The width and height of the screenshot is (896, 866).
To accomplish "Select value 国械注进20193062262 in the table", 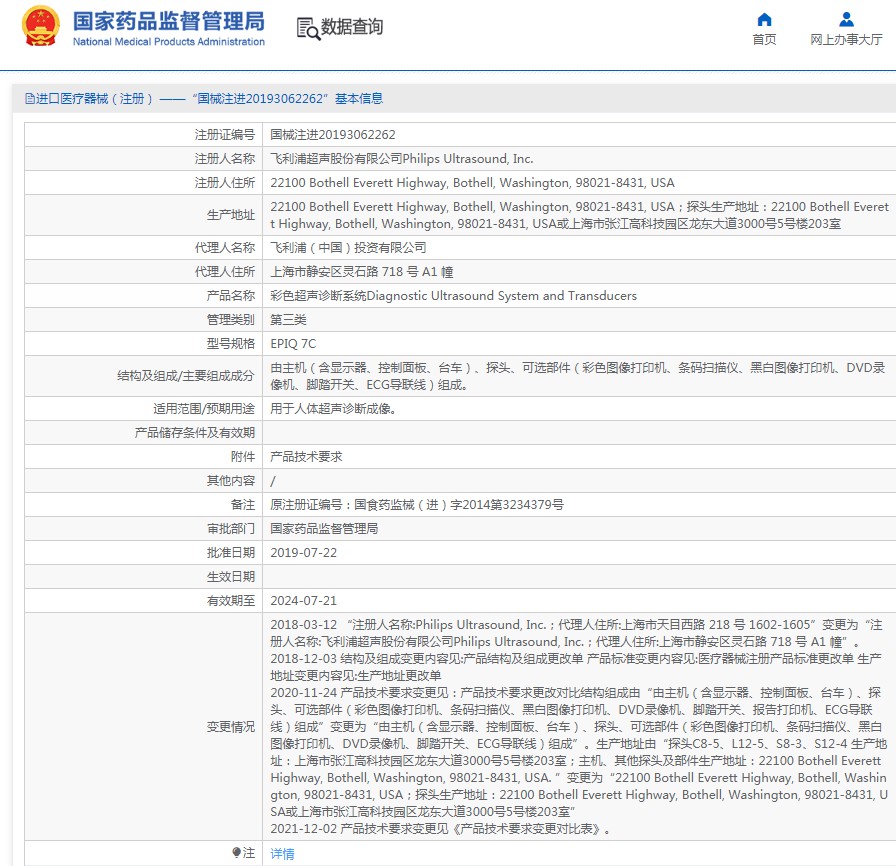I will pyautogui.click(x=333, y=135).
